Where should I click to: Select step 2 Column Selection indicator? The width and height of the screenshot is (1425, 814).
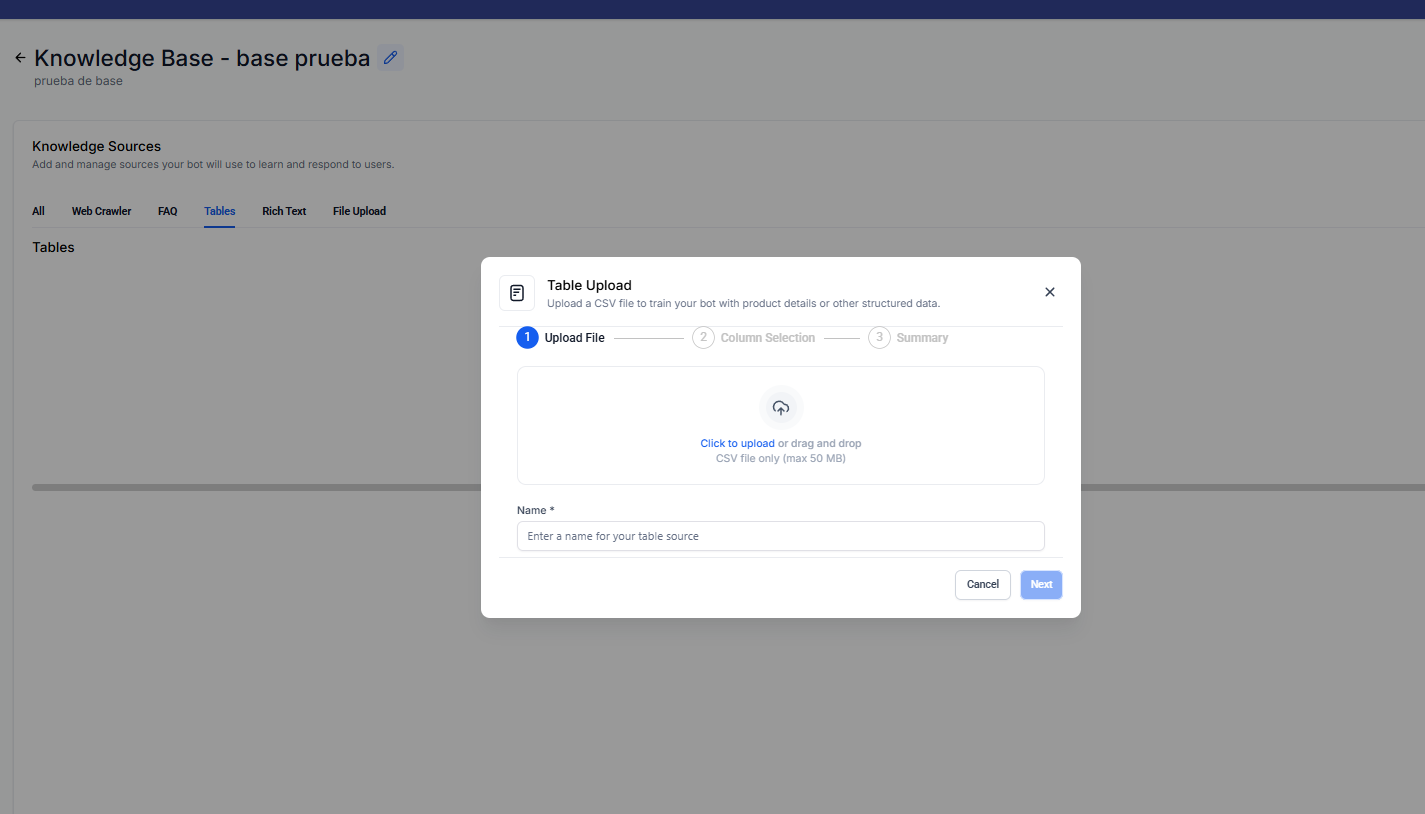[x=703, y=338]
